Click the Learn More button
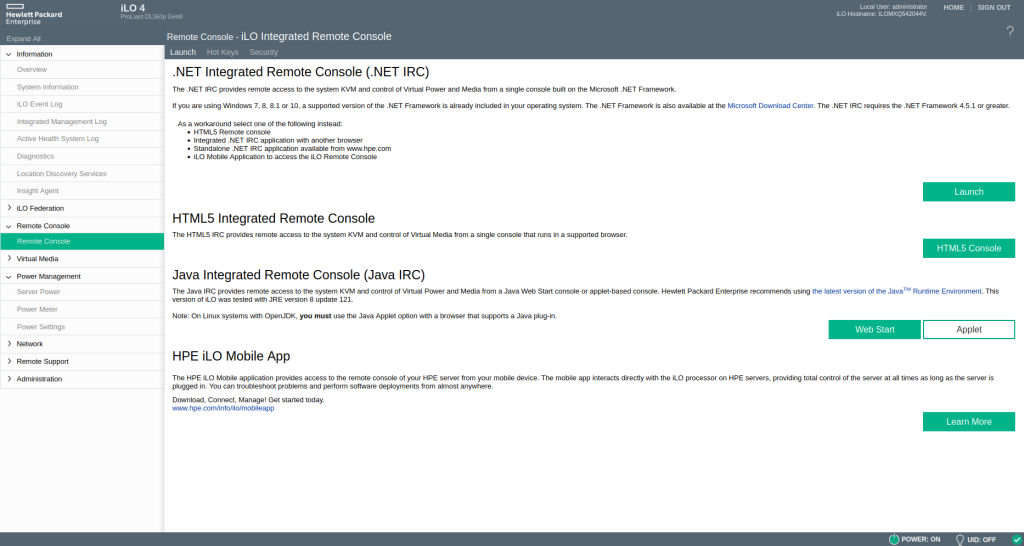Screen dimensions: 1024x546 [x=968, y=422]
